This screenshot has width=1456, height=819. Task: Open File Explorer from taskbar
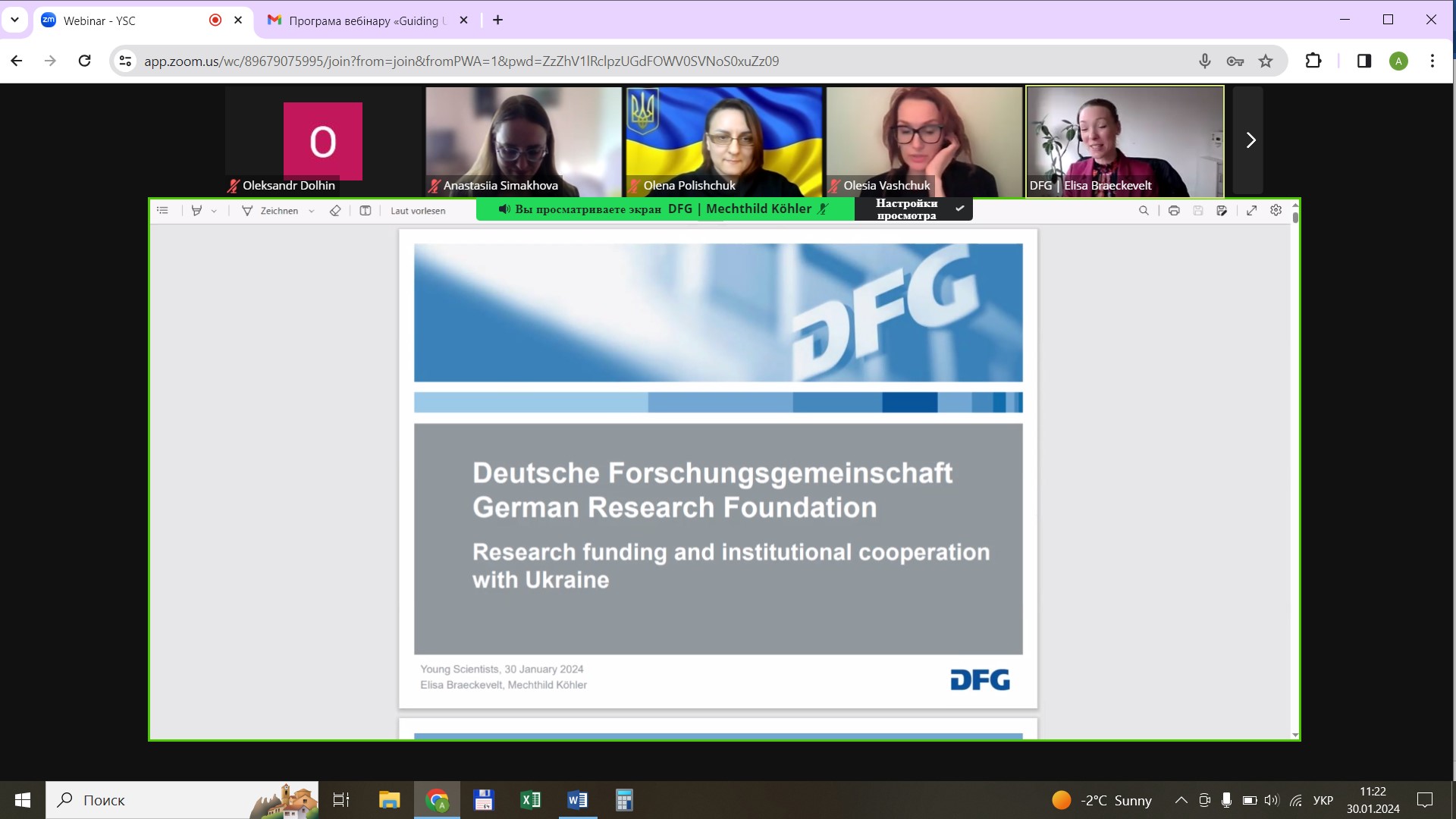[x=390, y=800]
